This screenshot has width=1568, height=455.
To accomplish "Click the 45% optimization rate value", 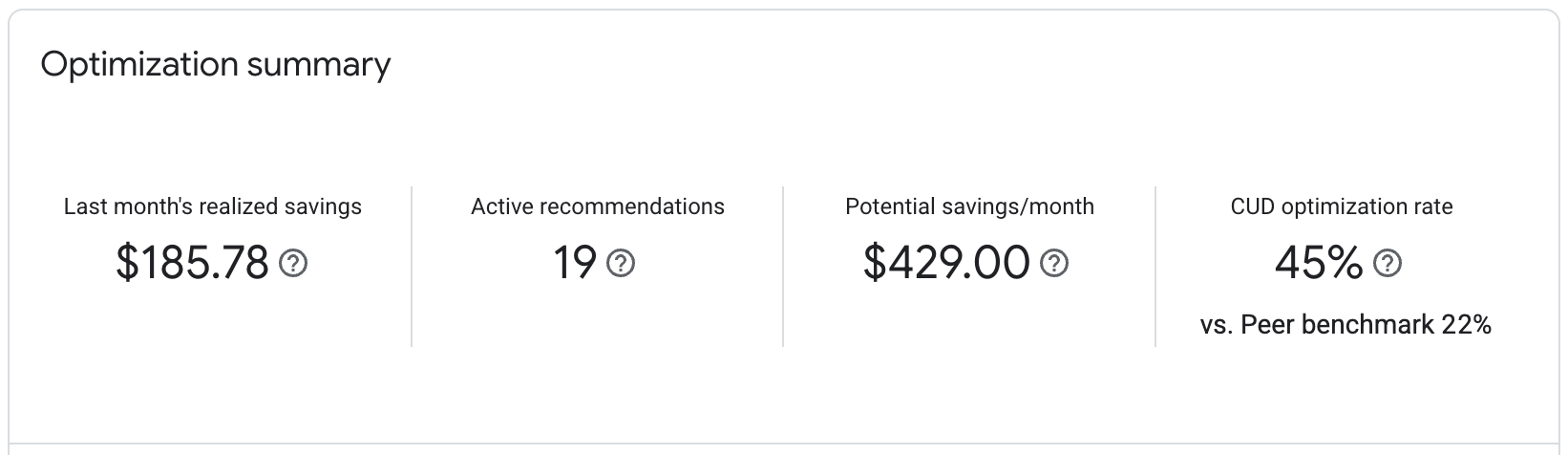I will (x=1318, y=264).
